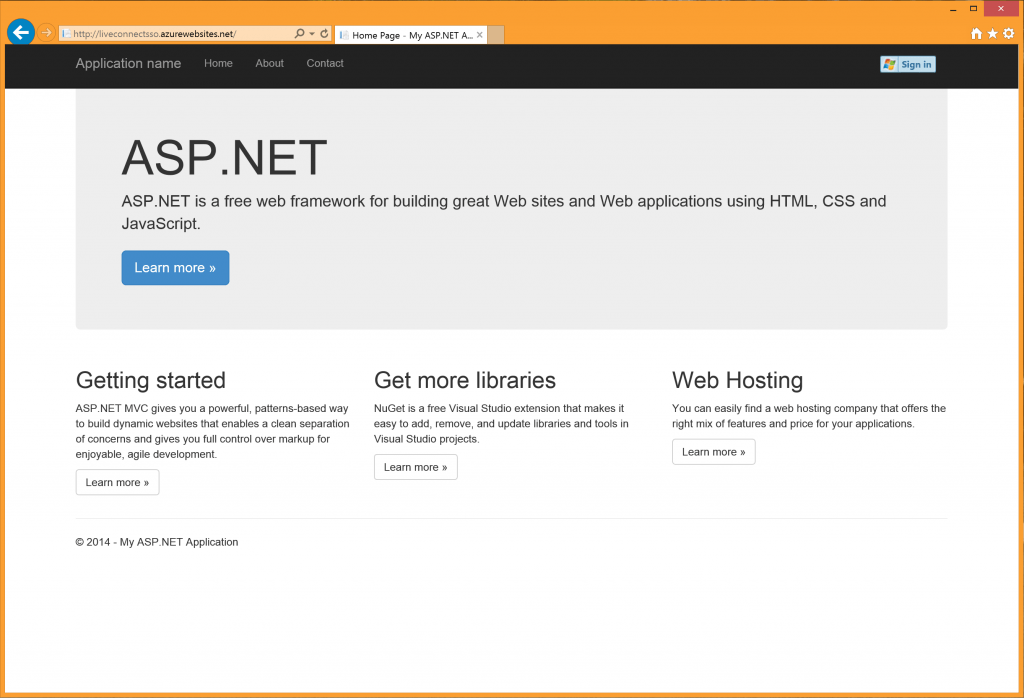Open a new blank tab
The height and width of the screenshot is (698, 1024).
tap(496, 35)
